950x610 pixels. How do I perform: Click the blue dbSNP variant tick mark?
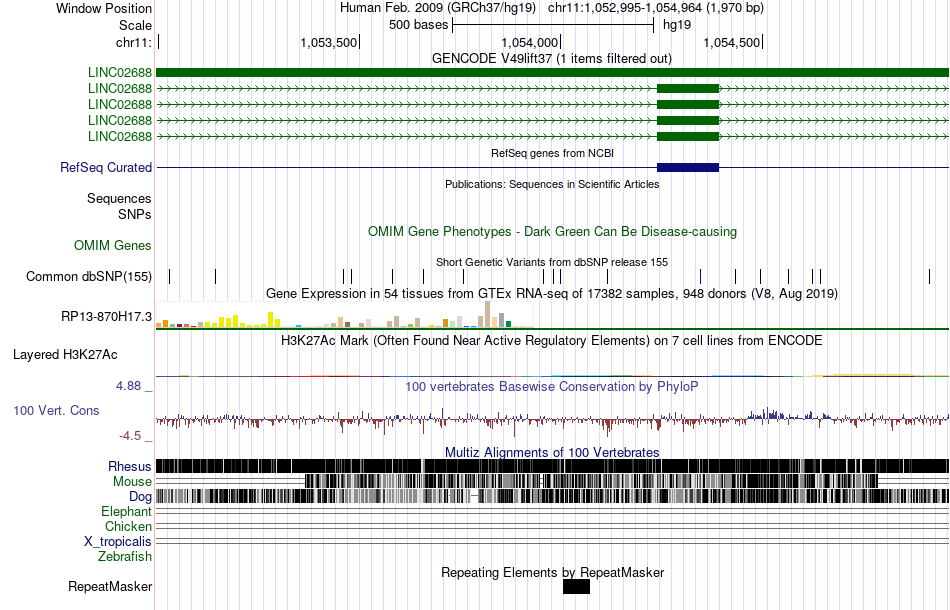point(700,277)
